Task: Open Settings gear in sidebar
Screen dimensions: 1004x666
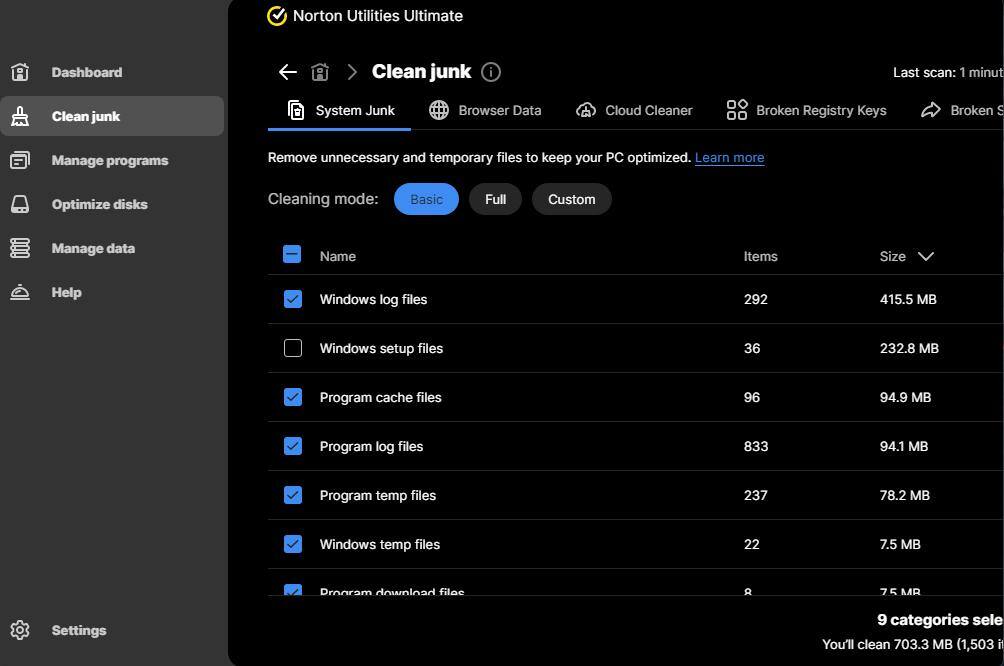Action: click(20, 630)
